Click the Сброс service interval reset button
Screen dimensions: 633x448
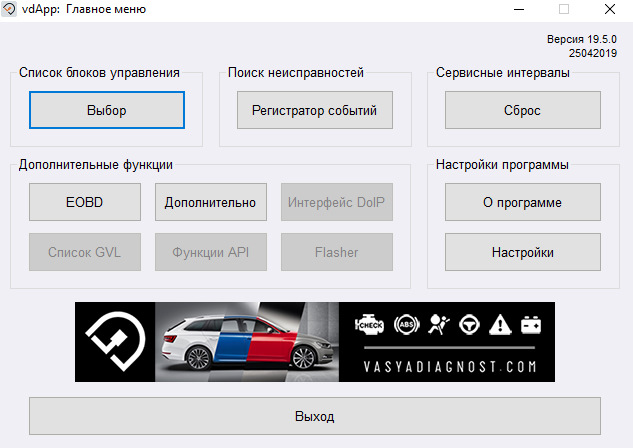tap(522, 110)
